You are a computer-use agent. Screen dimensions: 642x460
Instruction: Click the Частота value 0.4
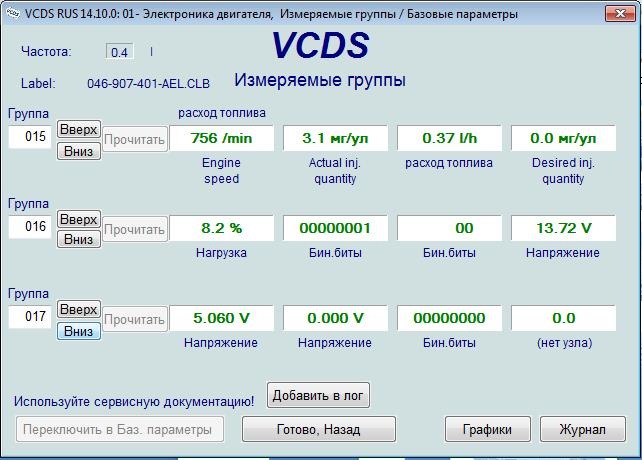(x=120, y=52)
